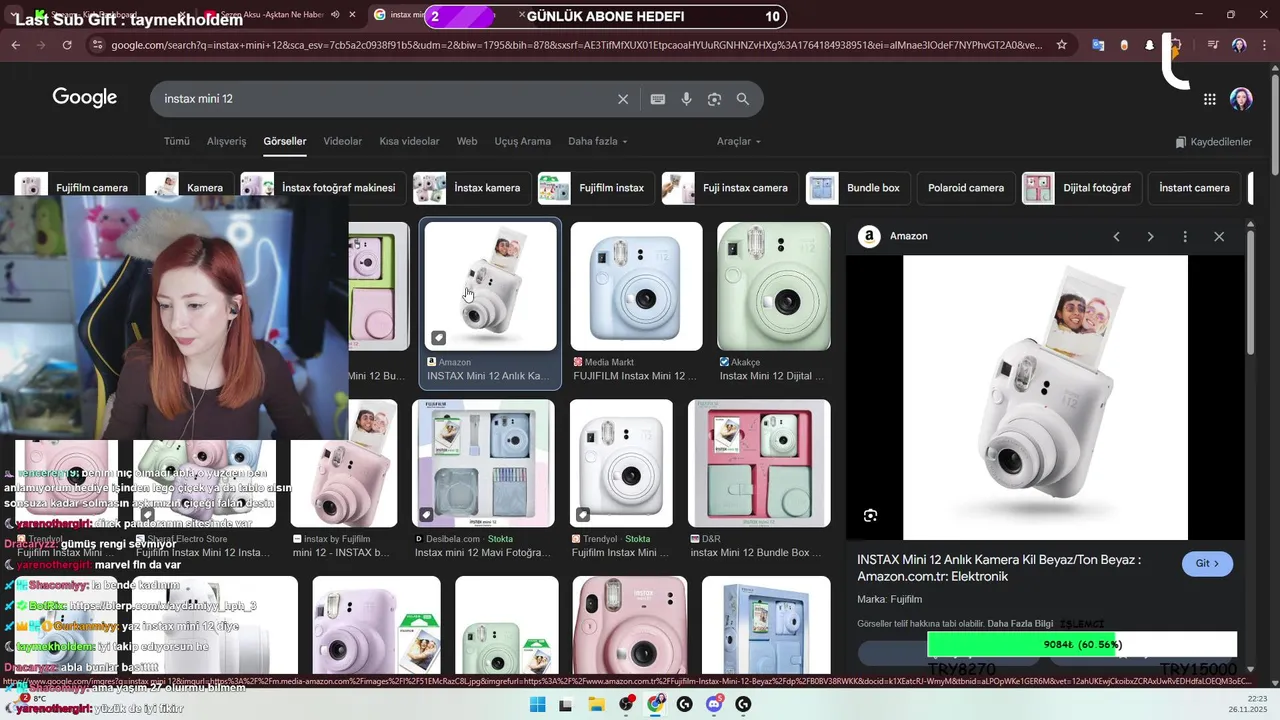Open the three-dot menu in image panel
Image resolution: width=1280 pixels, height=720 pixels.
[1185, 237]
